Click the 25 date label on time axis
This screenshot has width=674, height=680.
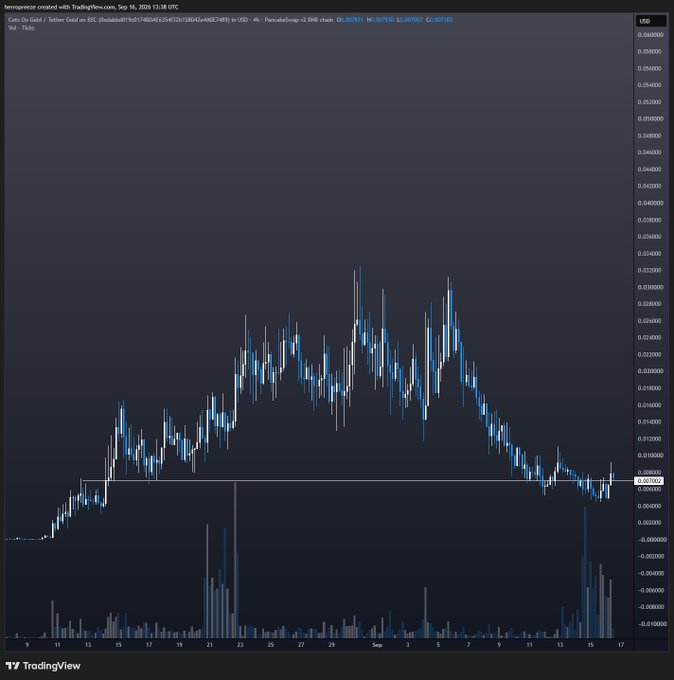271,645
